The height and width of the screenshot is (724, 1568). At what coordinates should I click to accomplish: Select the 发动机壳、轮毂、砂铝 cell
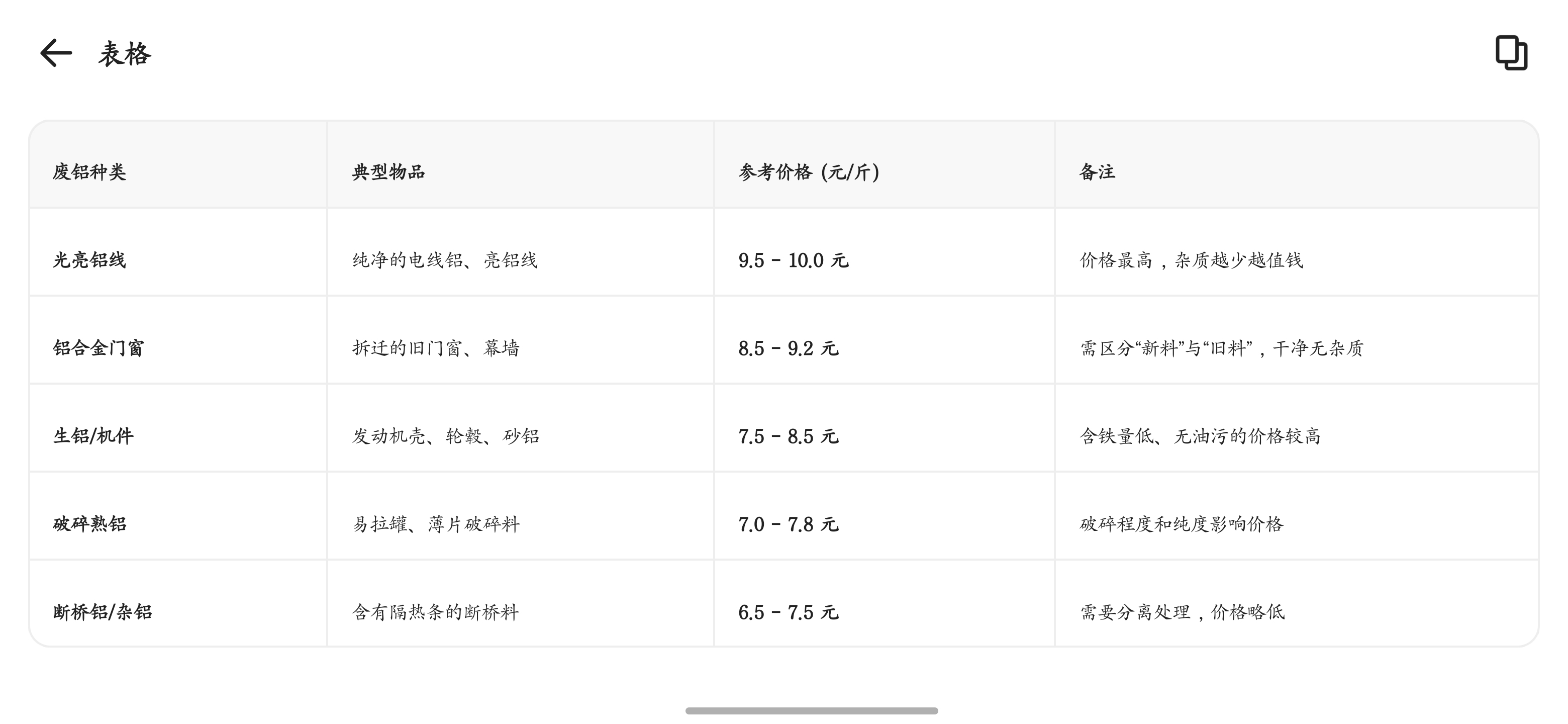[x=446, y=436]
